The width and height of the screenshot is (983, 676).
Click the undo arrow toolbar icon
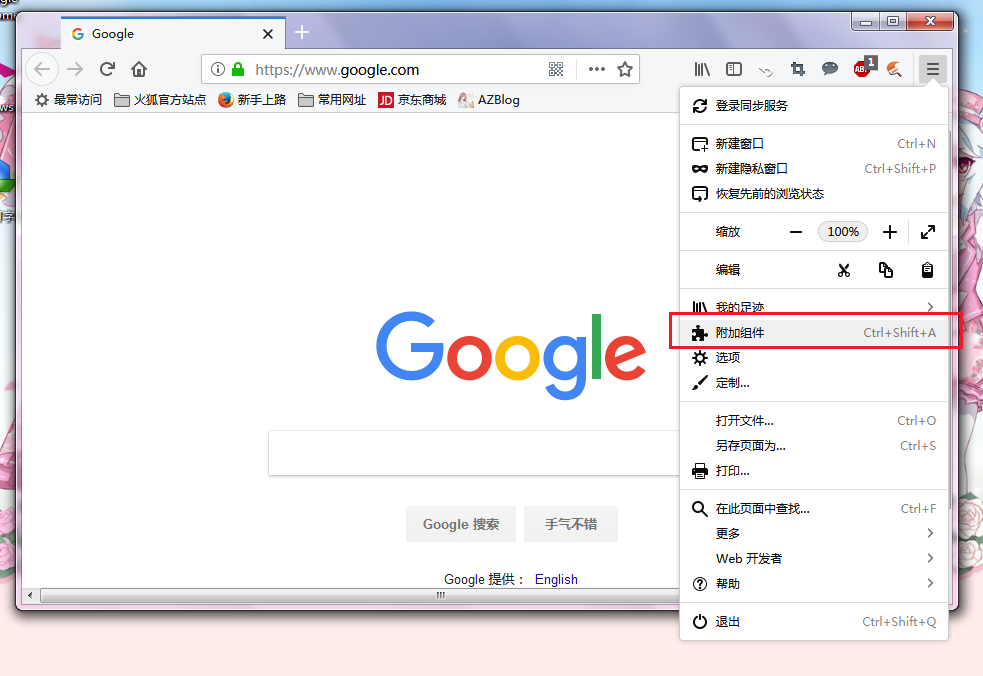[x=765, y=70]
